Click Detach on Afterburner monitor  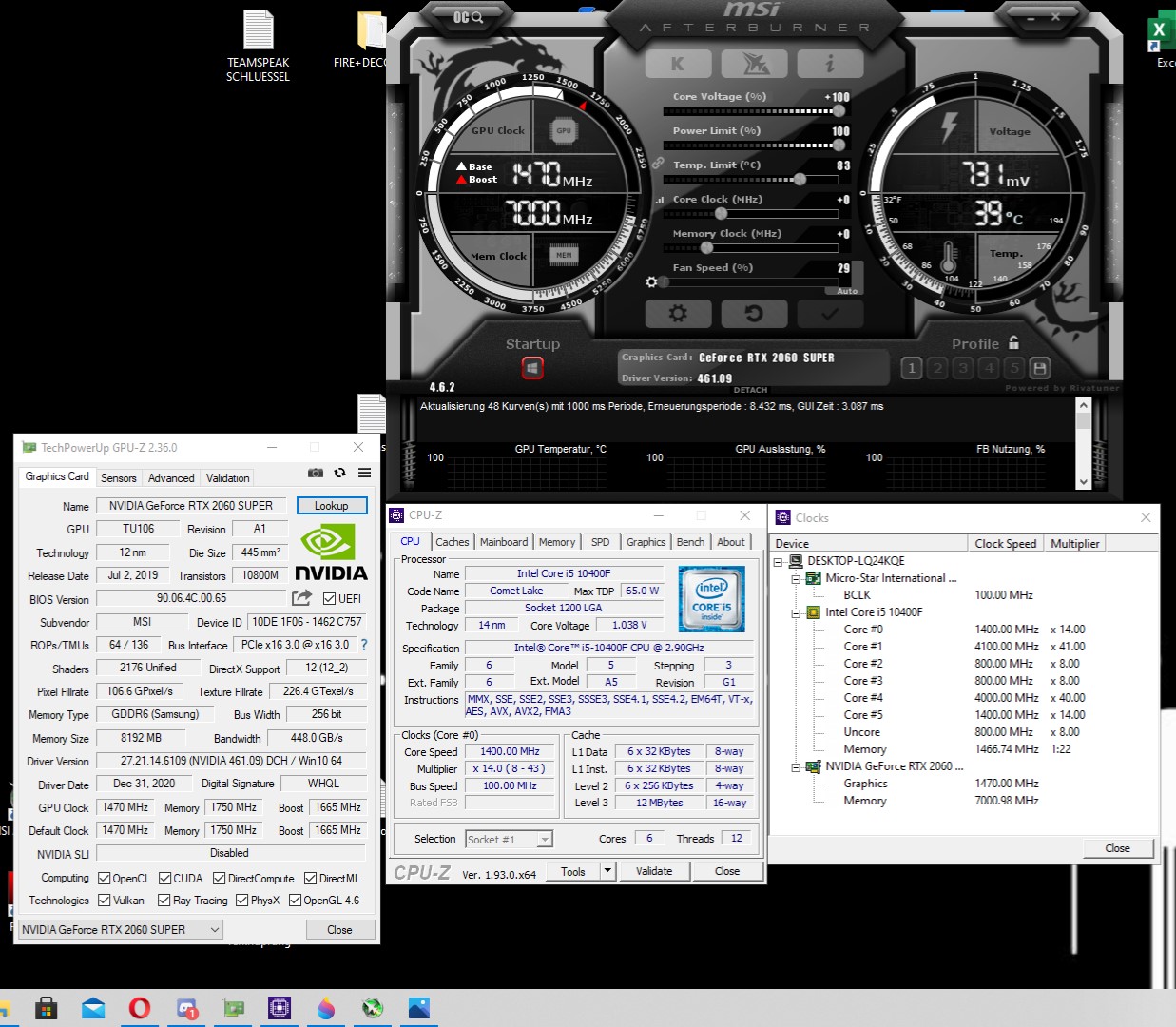pyautogui.click(x=750, y=390)
